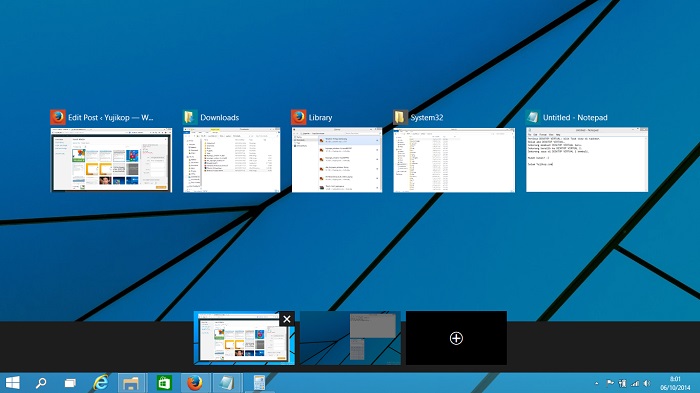700x393 pixels.
Task: Select the Edit Post Yujikop window thumbnail
Action: 111,160
